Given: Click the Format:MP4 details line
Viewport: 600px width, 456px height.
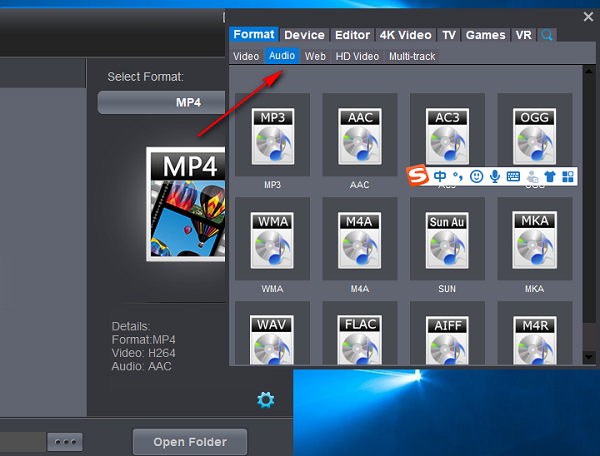Looking at the screenshot, I should 143,340.
